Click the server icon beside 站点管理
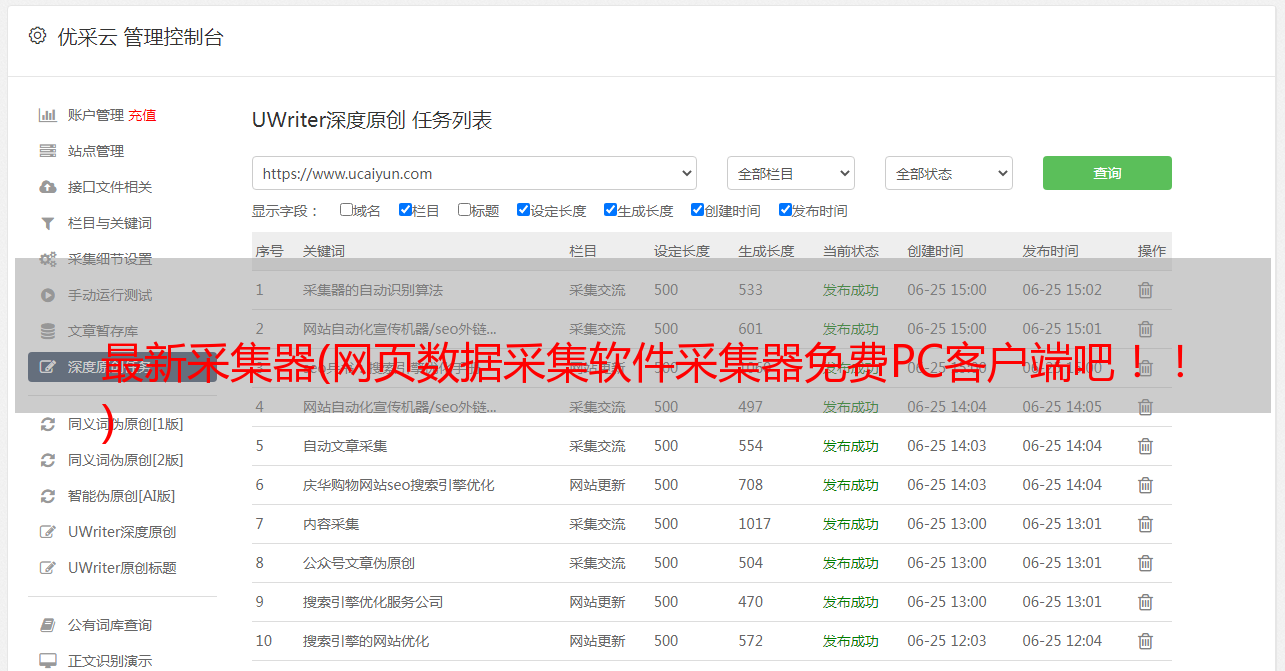 [47, 151]
